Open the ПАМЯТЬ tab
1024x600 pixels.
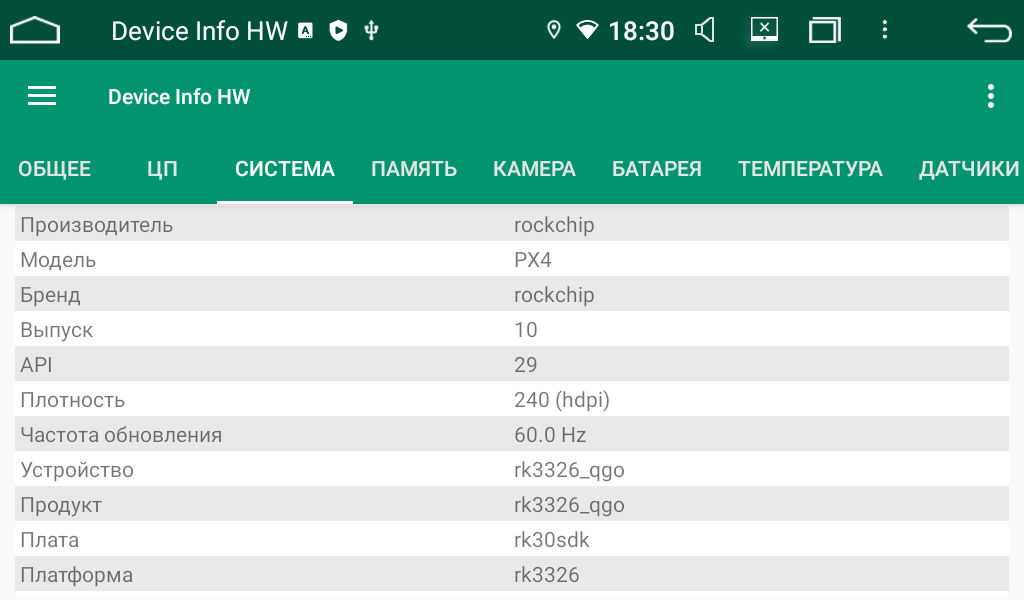pyautogui.click(x=414, y=169)
